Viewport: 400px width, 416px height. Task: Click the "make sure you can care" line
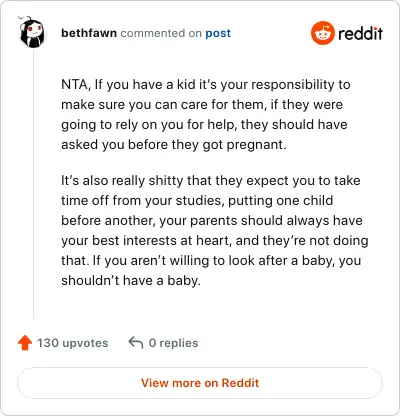202,105
